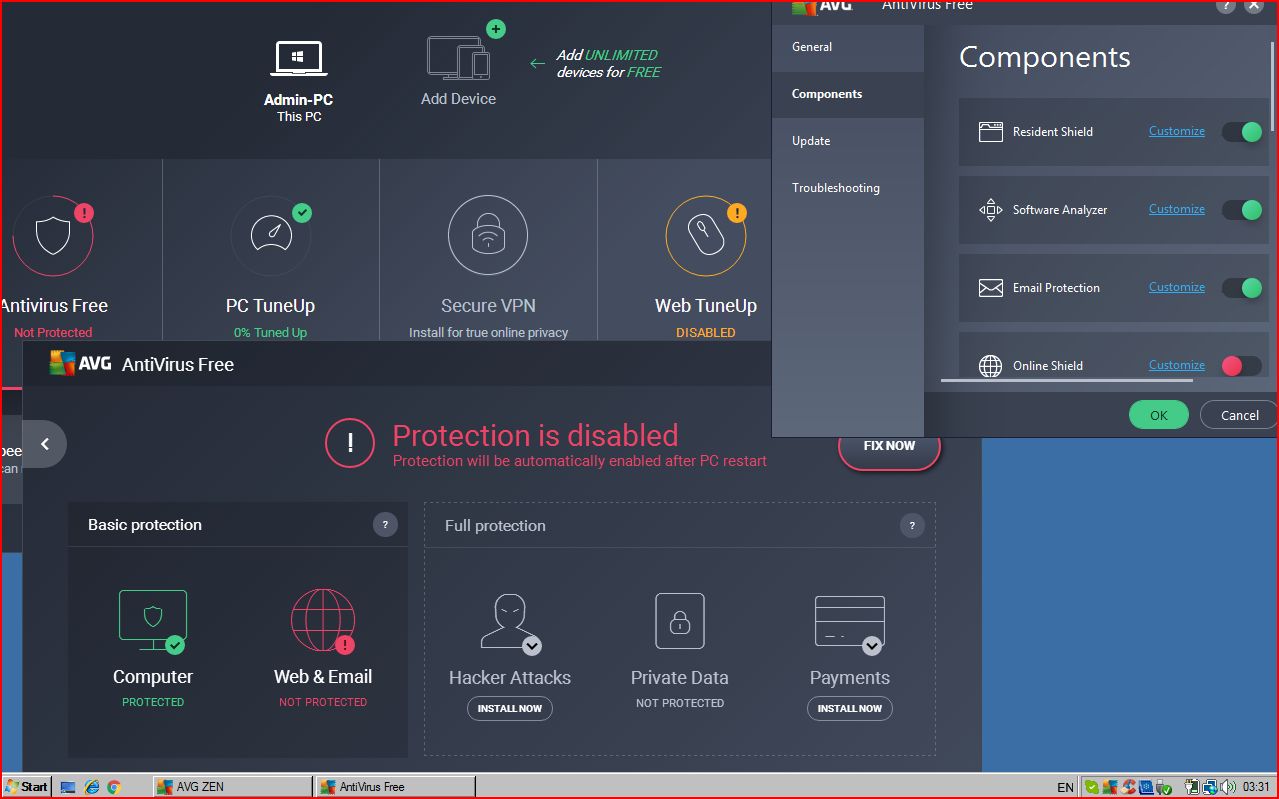Image resolution: width=1279 pixels, height=799 pixels.
Task: Open the Troubleshooting settings section
Action: tap(836, 188)
